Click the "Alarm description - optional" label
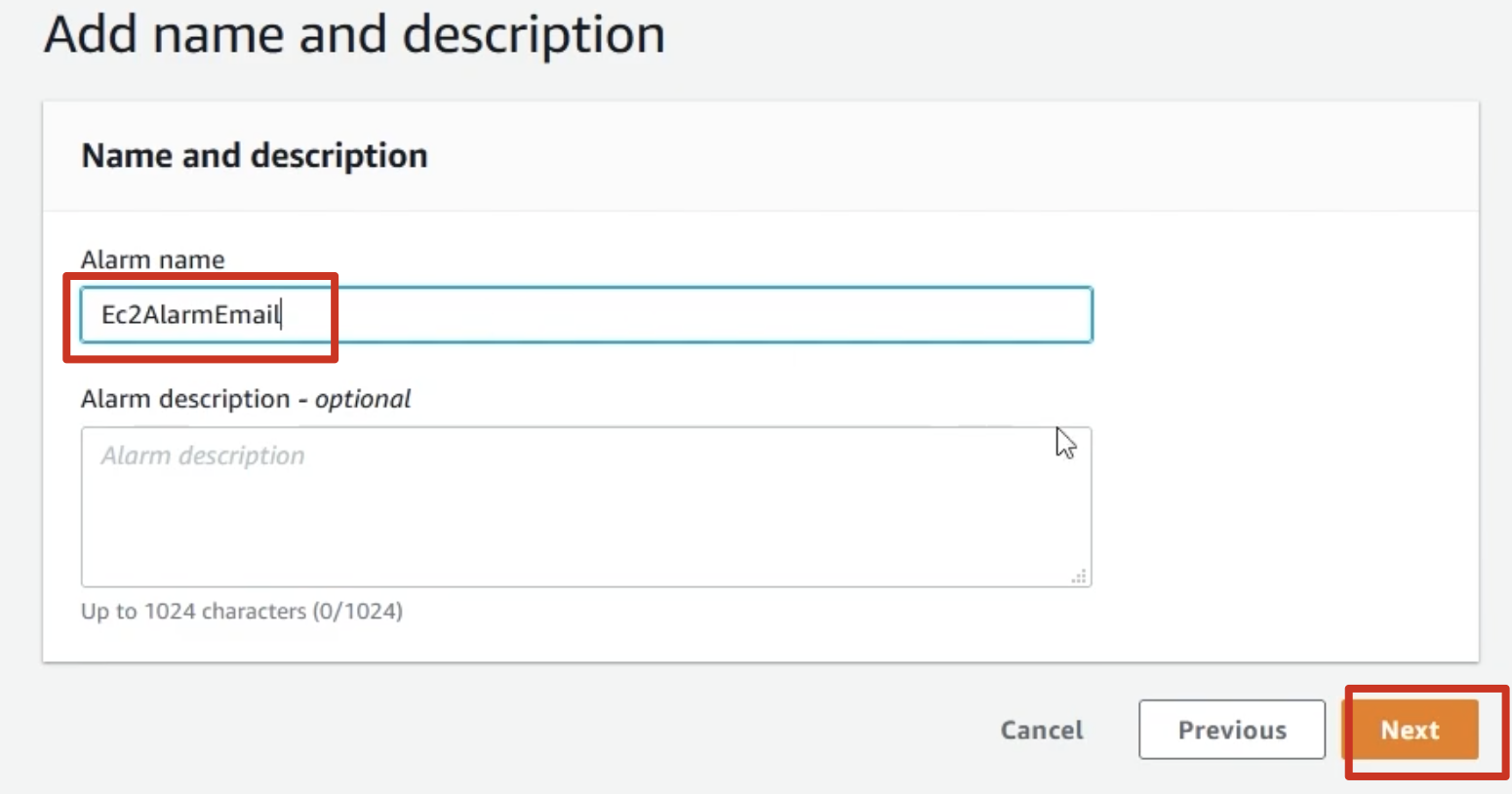The height and width of the screenshot is (794, 1512). tap(246, 399)
